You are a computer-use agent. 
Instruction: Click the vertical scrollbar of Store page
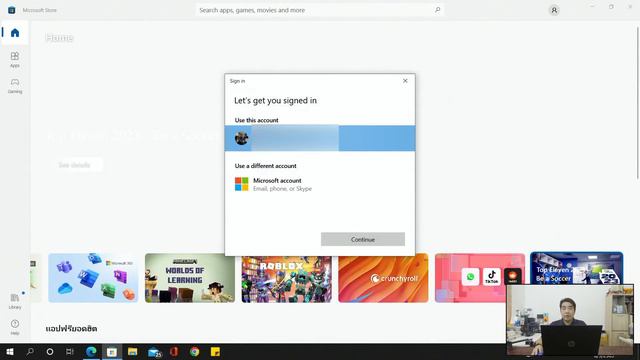coord(638,102)
